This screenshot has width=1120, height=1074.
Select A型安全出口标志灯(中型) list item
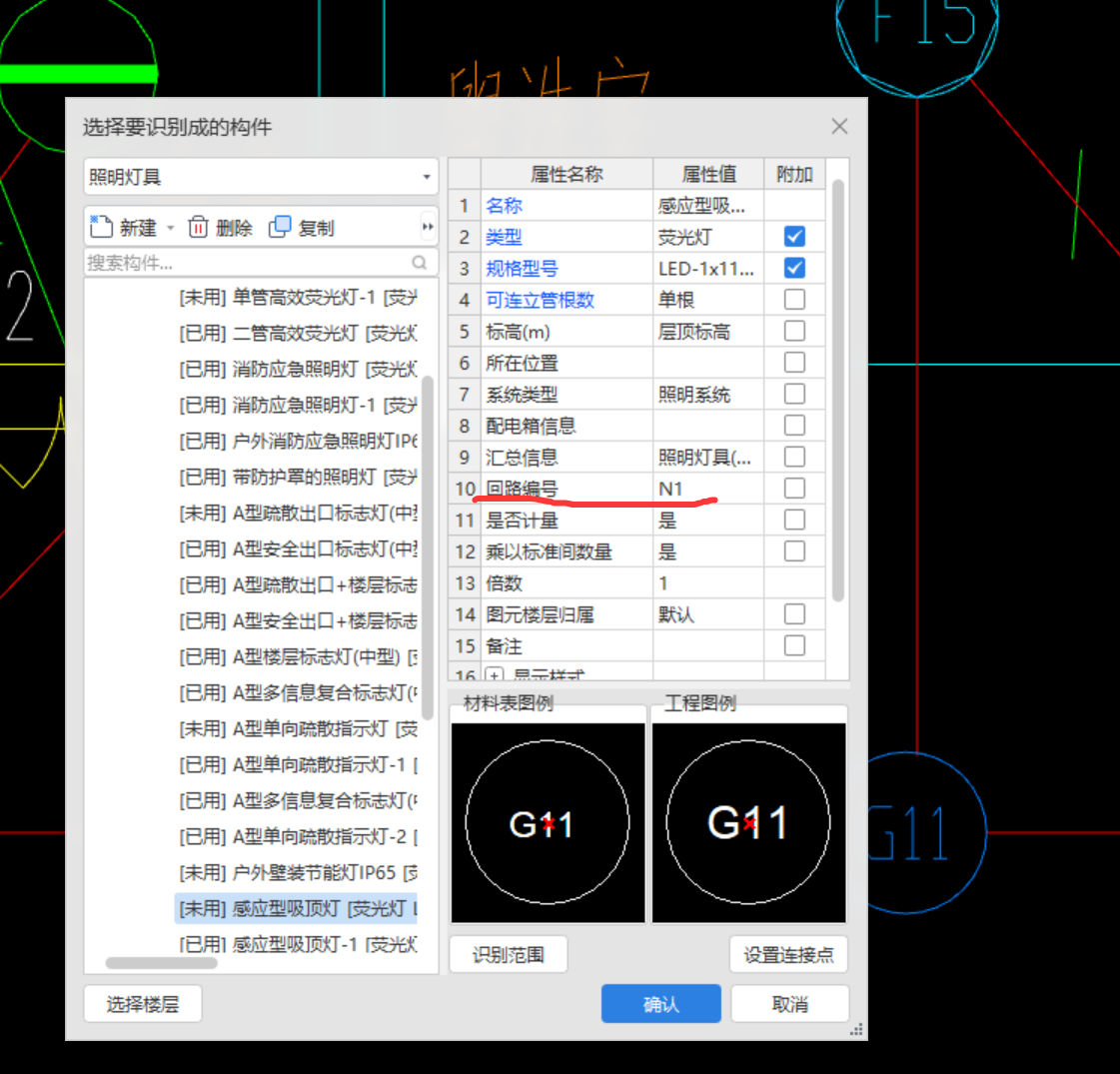pos(298,548)
